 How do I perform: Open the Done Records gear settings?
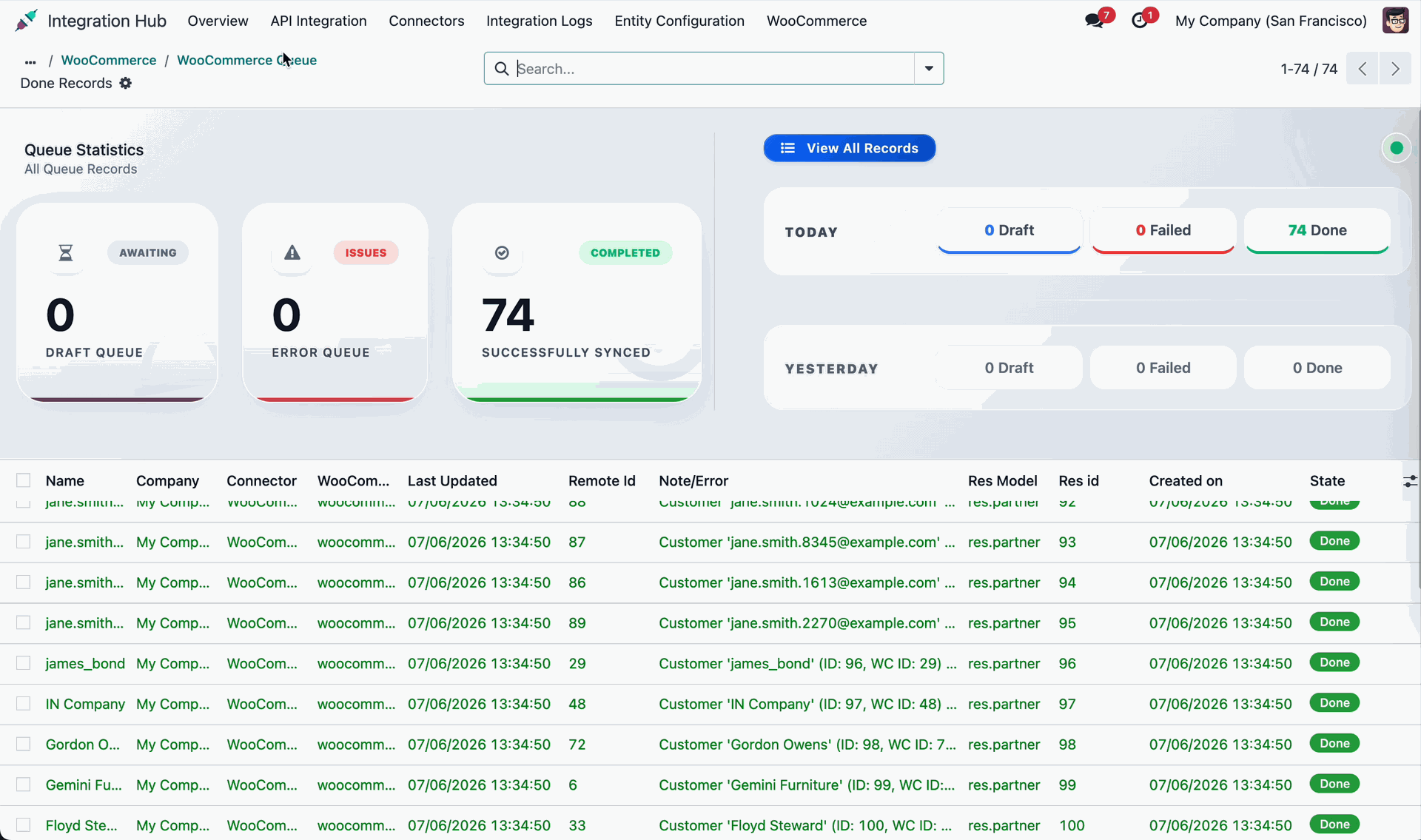point(126,83)
